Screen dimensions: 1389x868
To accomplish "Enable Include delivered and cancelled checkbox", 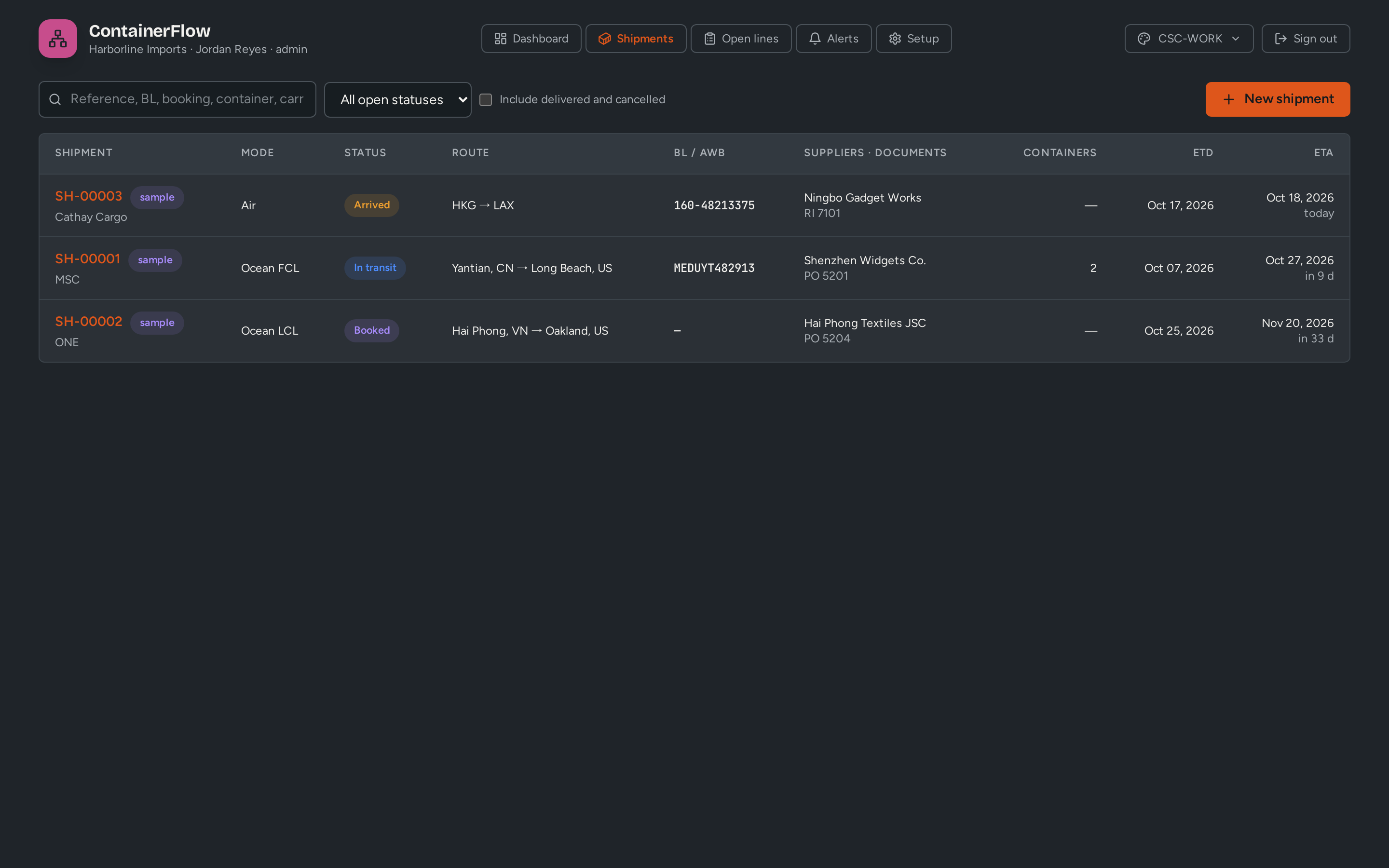I will tap(486, 99).
